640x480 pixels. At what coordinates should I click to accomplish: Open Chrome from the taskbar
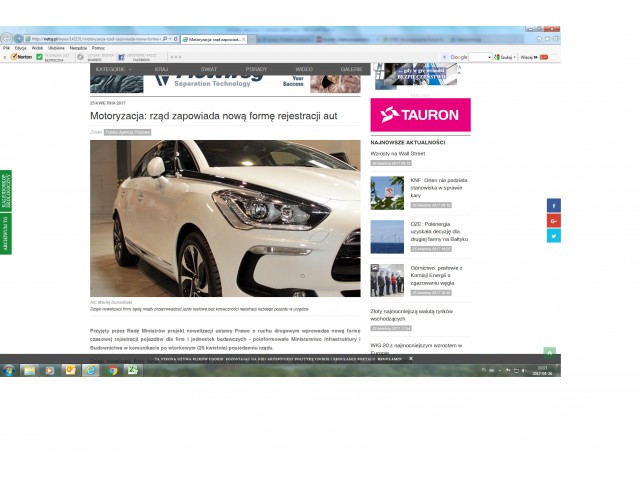112,370
